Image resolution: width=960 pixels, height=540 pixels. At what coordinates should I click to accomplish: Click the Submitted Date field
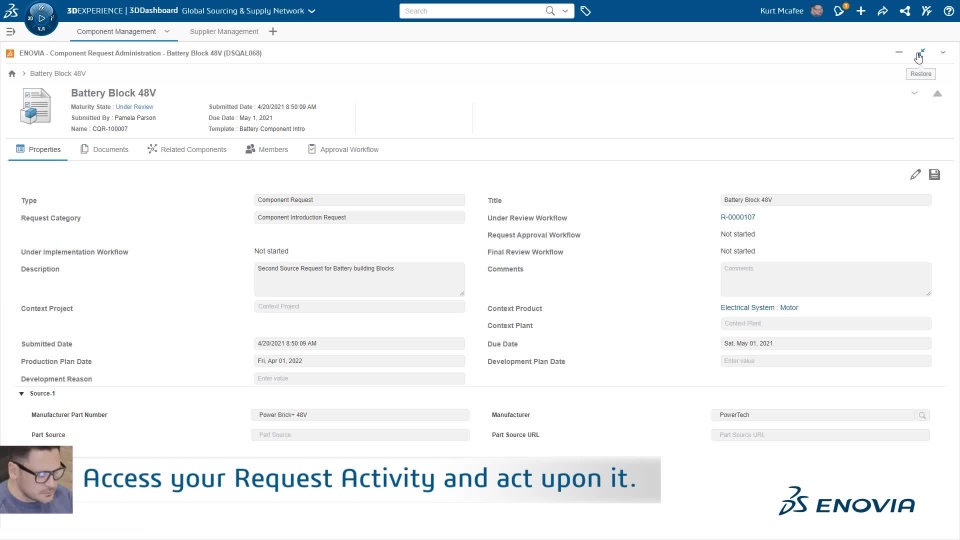[359, 343]
